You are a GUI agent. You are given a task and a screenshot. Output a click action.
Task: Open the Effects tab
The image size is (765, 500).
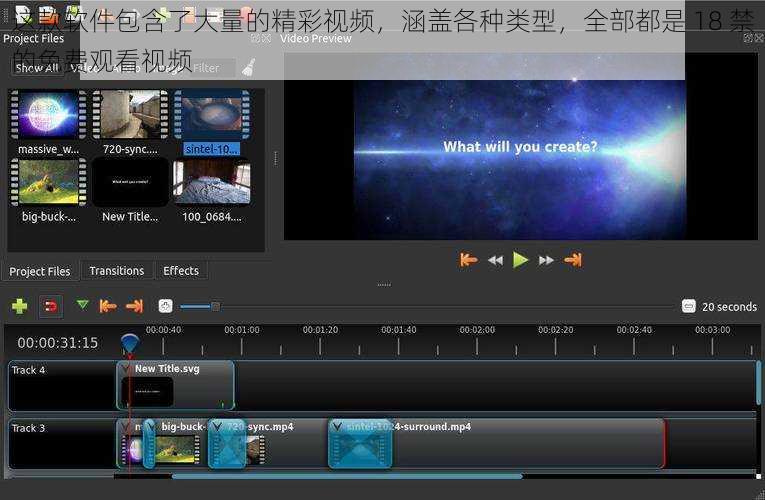[x=181, y=271]
